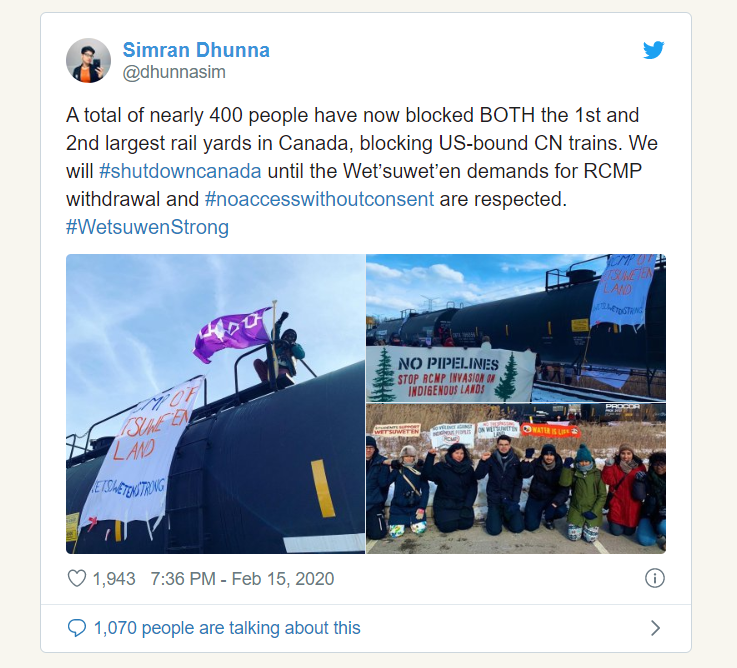The image size is (737, 668).
Task: Expand conversation with right chevron arrow
Action: point(655,628)
